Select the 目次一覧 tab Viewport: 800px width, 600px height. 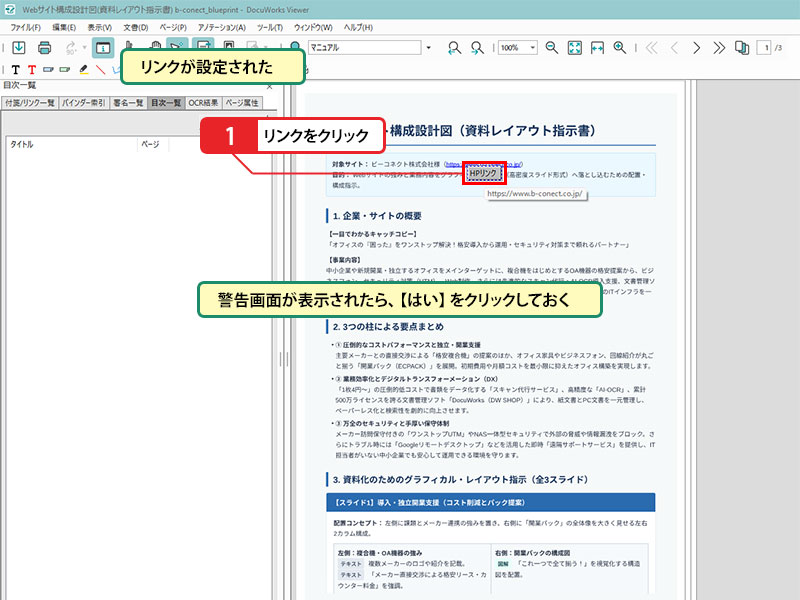[x=166, y=103]
